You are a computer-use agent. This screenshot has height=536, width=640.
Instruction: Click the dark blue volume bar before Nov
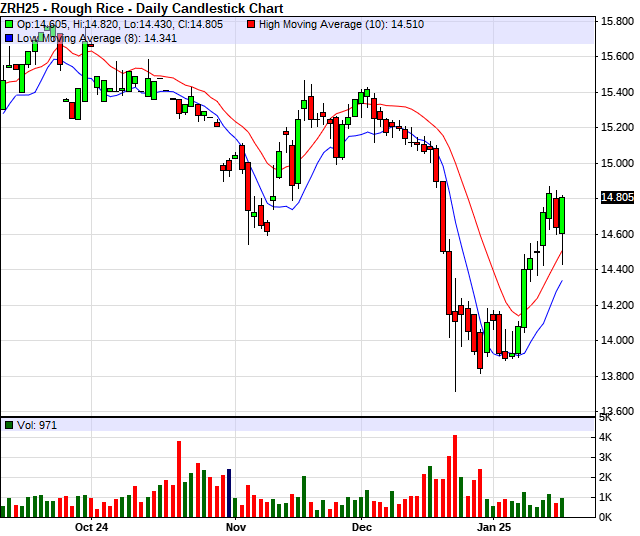[229, 492]
